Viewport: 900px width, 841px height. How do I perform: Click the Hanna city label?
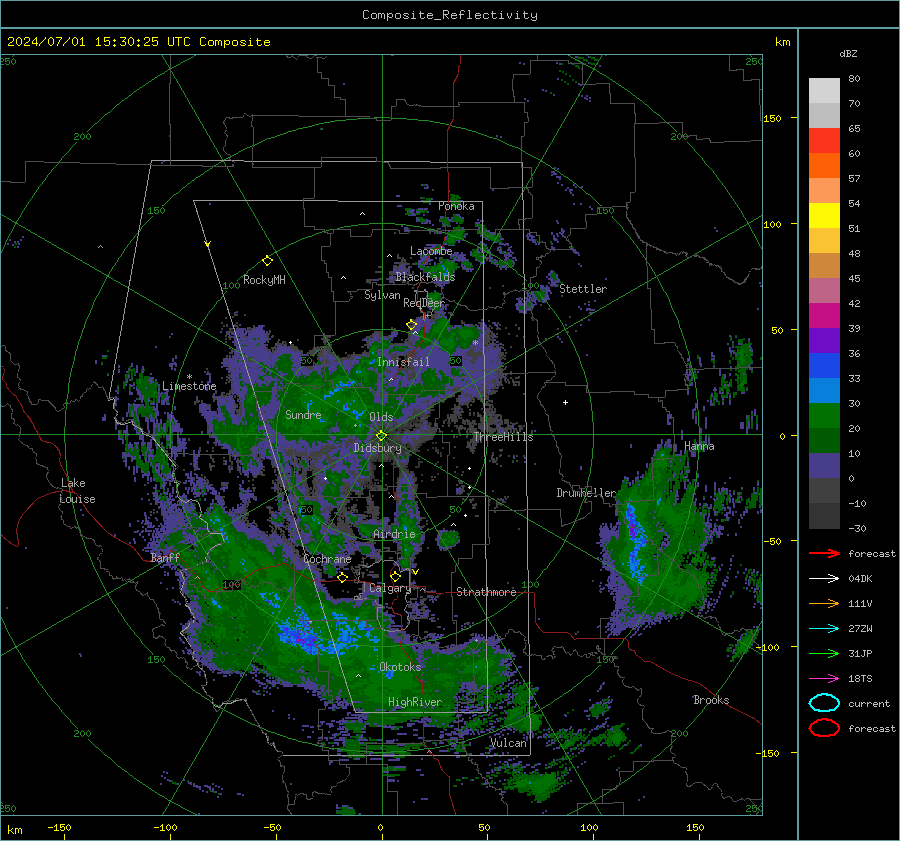pyautogui.click(x=699, y=446)
